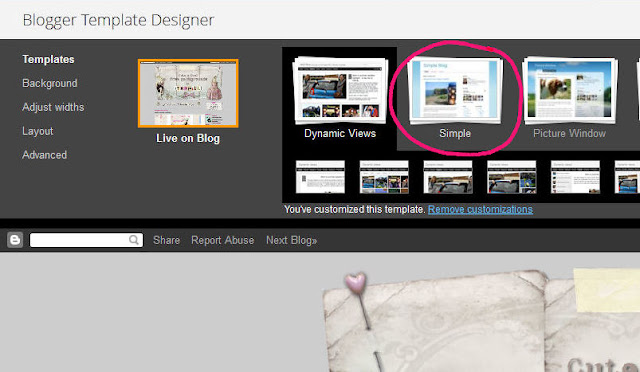Open the Background settings
This screenshot has height=372, width=640.
click(50, 83)
